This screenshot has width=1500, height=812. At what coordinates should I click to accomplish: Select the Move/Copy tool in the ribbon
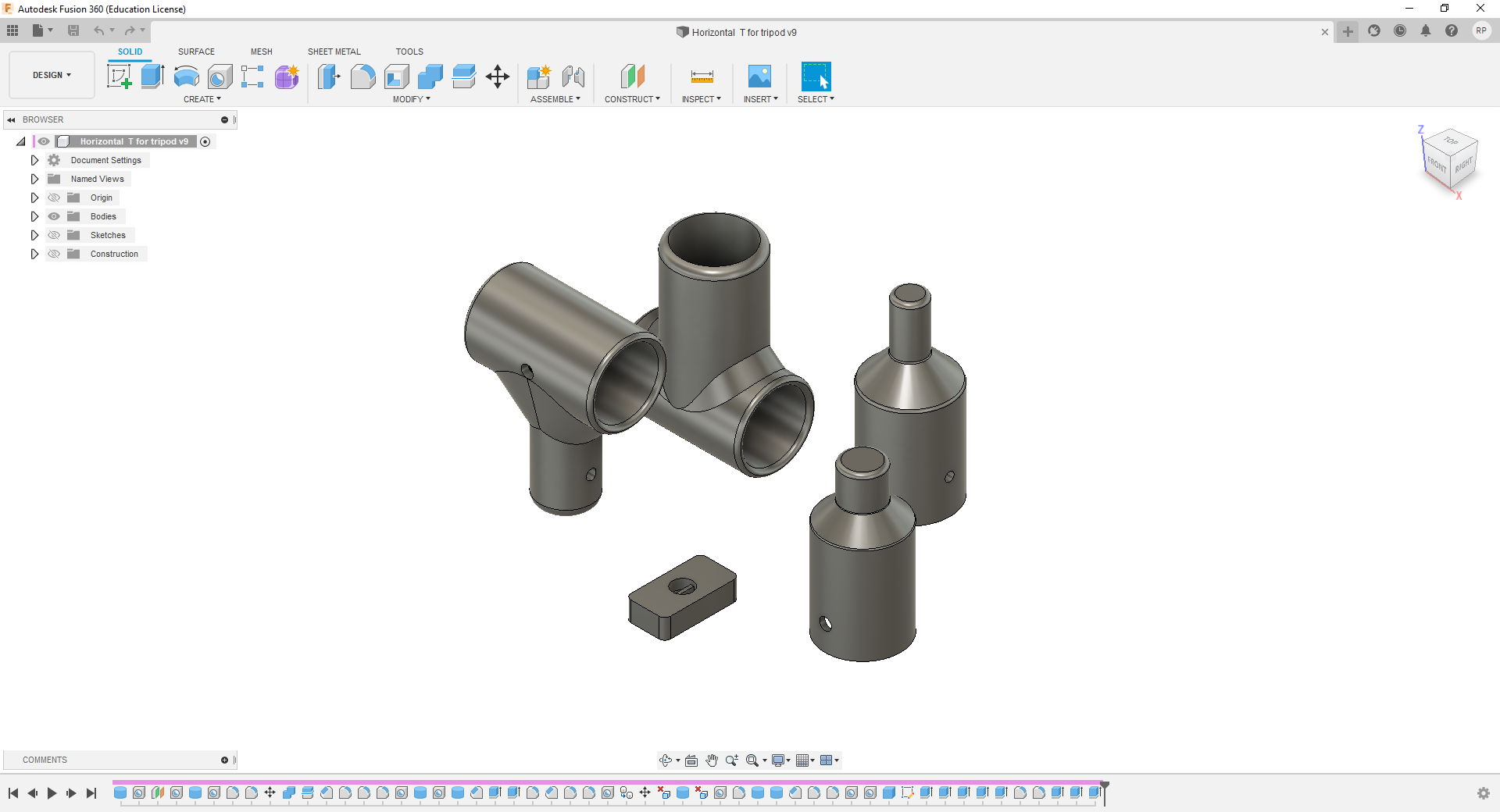coord(498,77)
